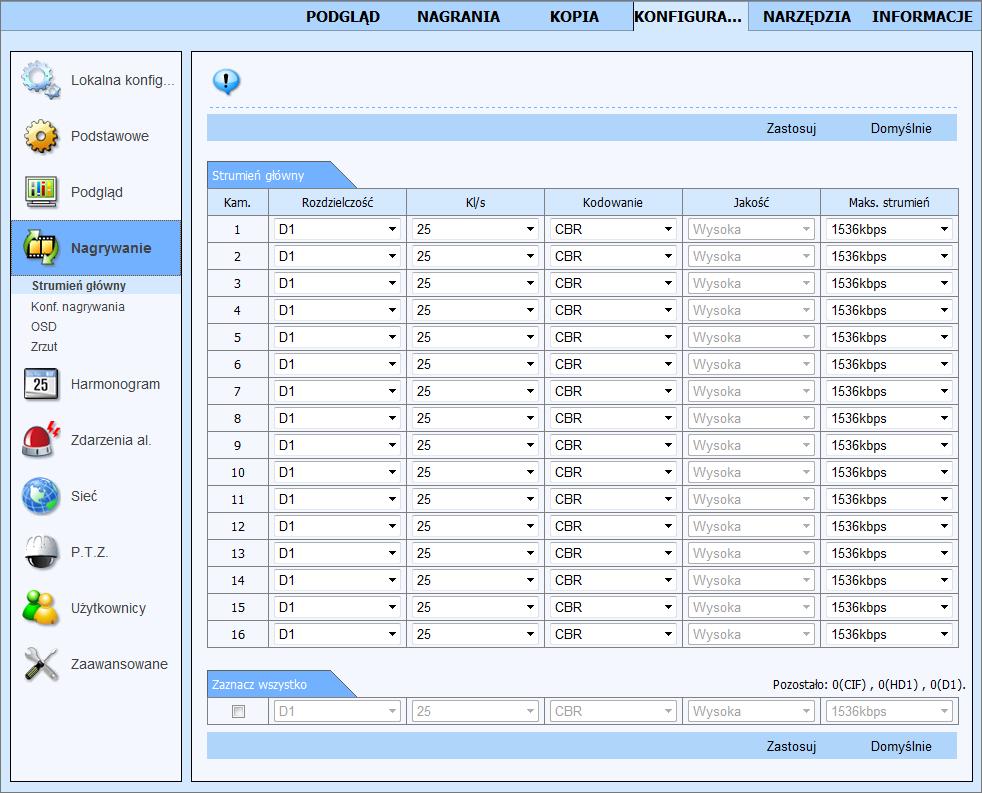
Task: Click the Pozostało remaining resources text
Action: (x=869, y=685)
